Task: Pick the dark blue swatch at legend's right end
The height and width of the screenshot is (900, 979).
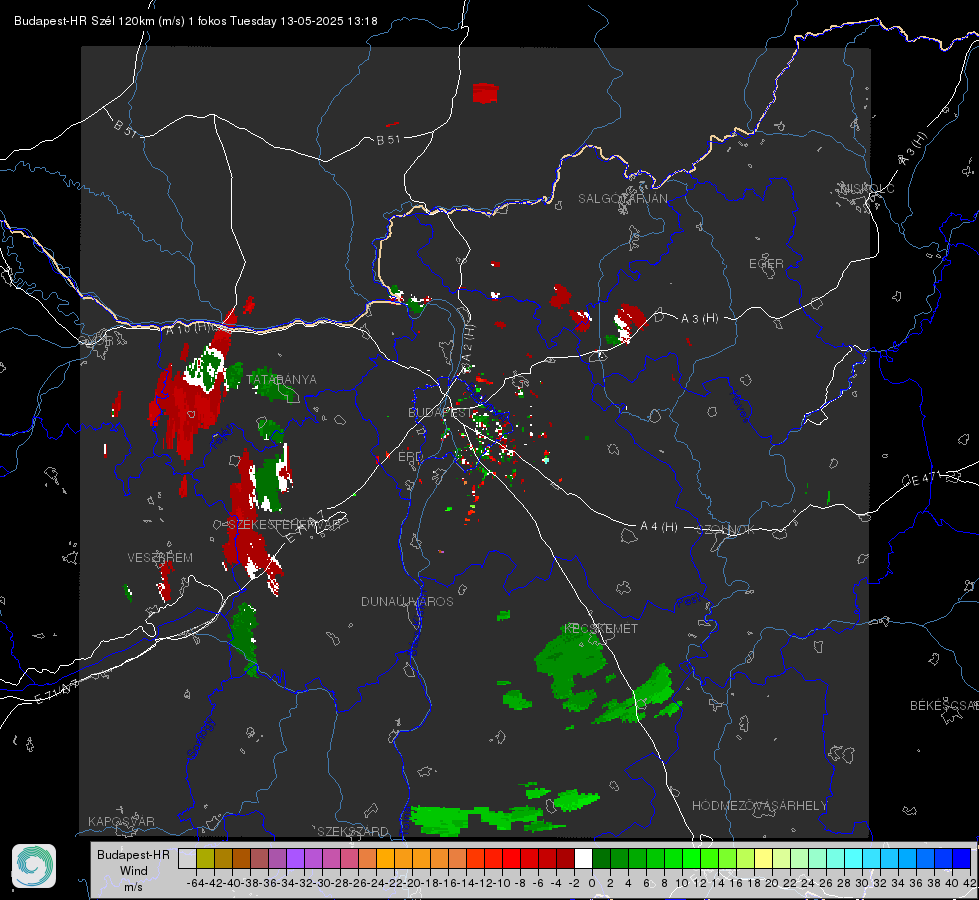Action: [x=962, y=859]
